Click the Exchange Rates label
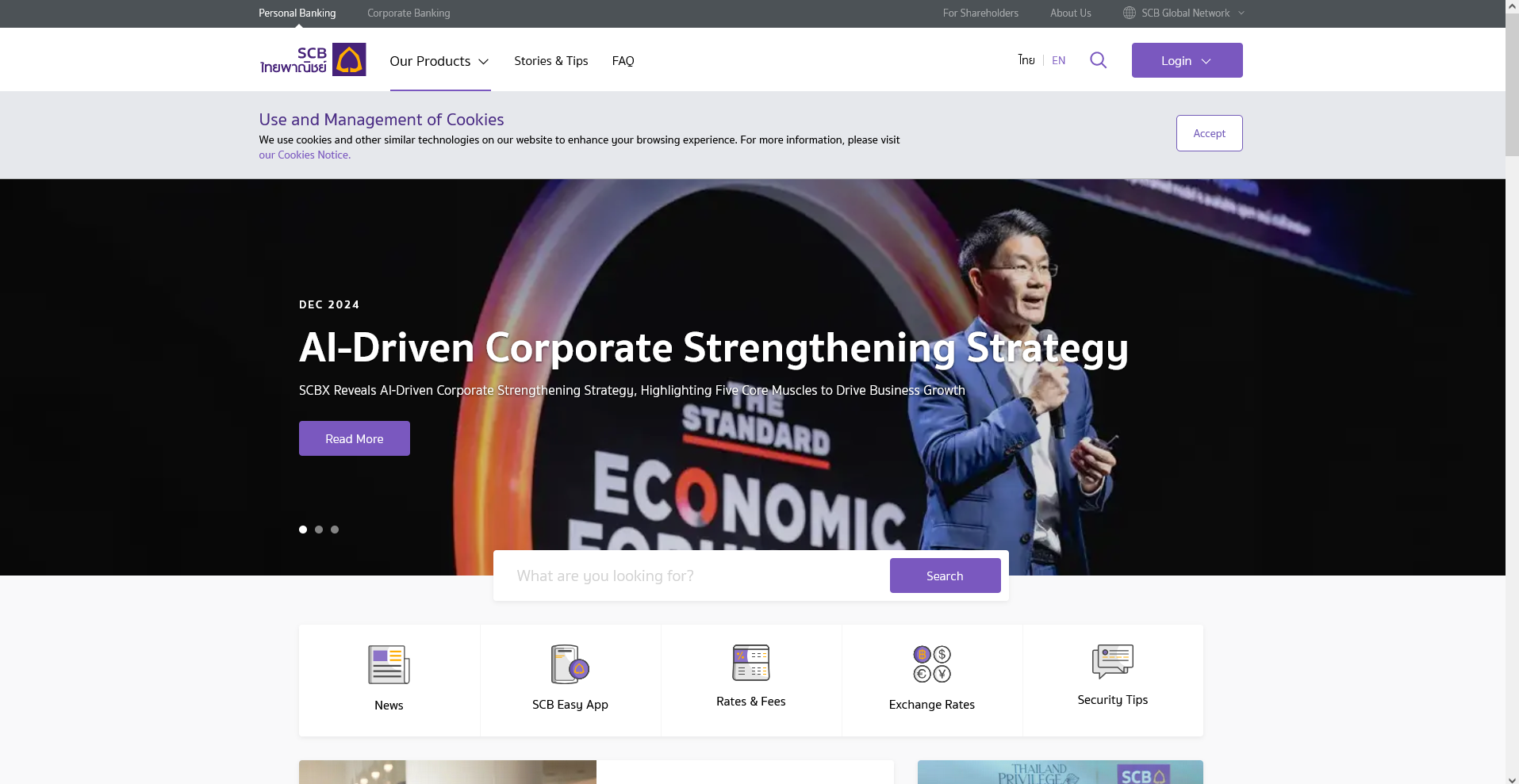The height and width of the screenshot is (784, 1519). pos(931,704)
